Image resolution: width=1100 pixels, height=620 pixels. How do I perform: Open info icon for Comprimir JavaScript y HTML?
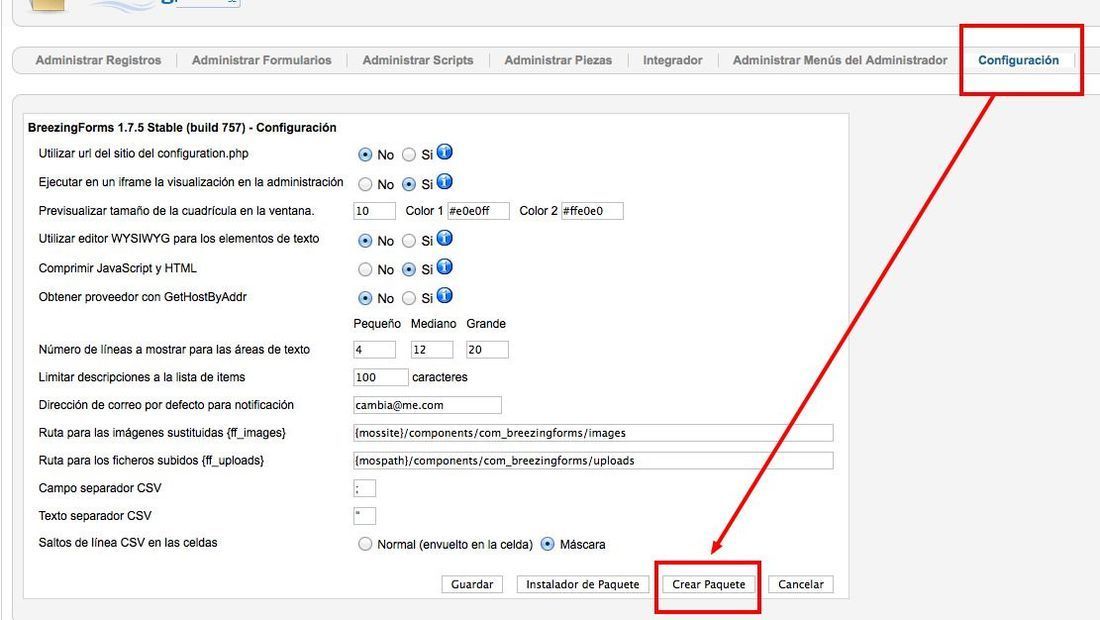(x=445, y=267)
